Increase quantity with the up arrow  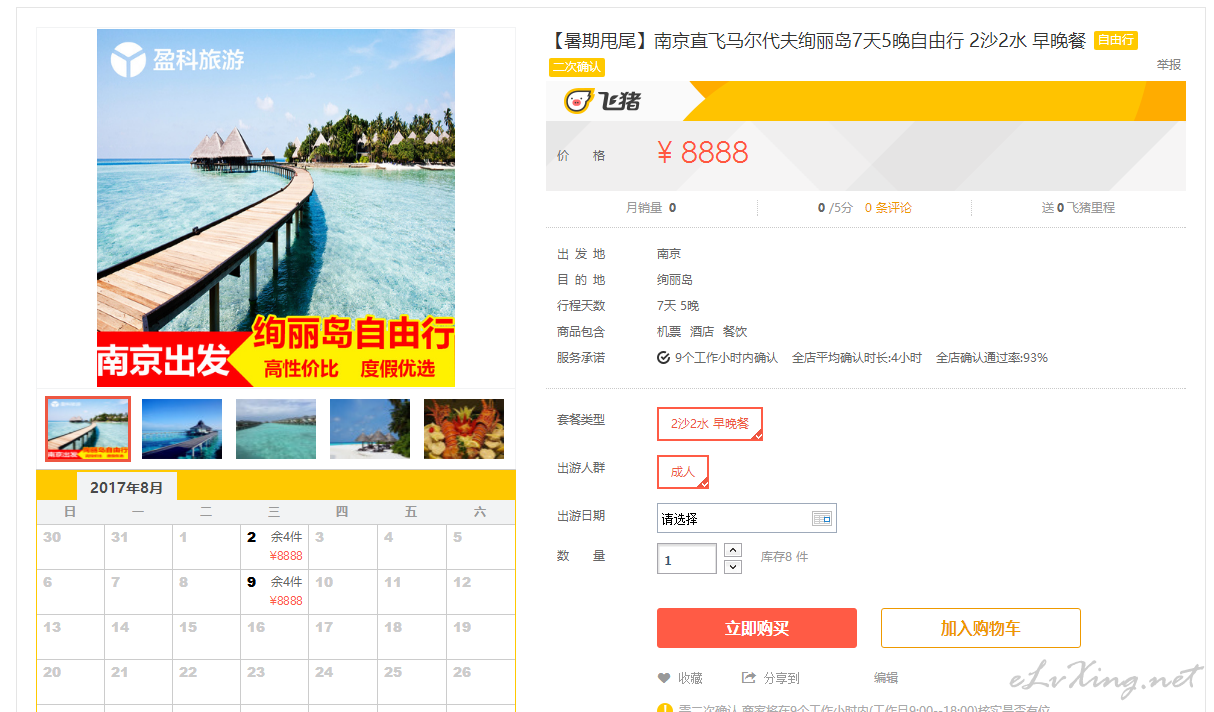point(733,550)
